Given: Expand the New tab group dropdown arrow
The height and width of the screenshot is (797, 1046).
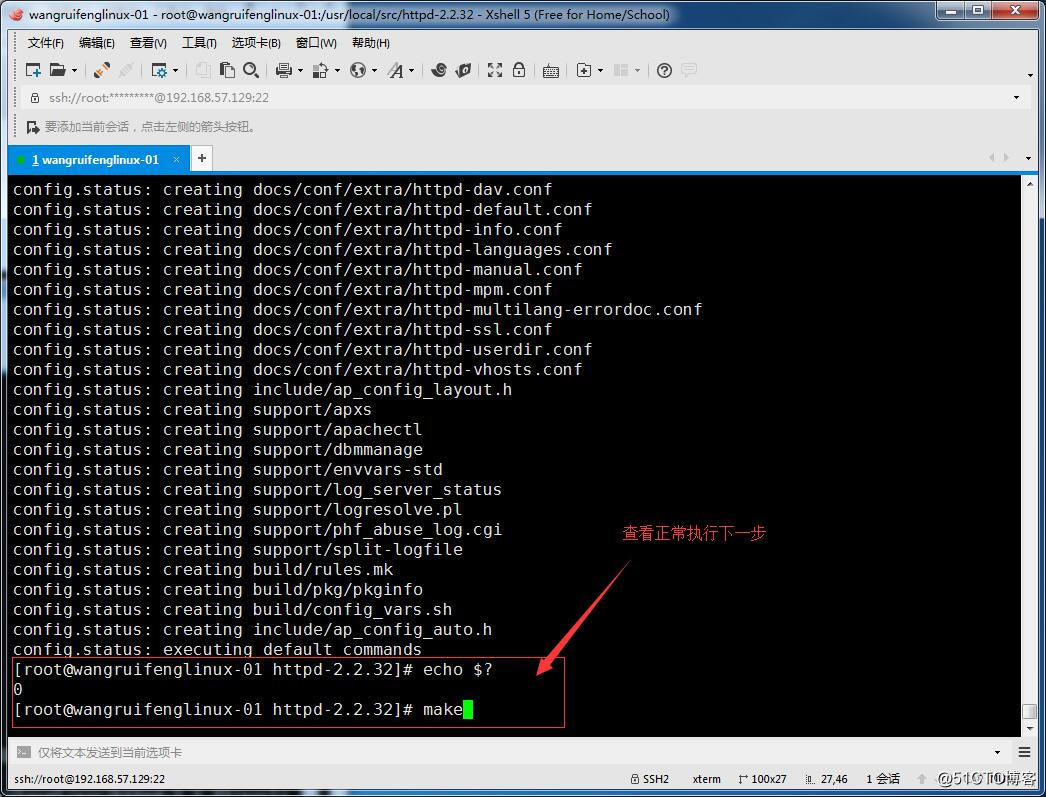Looking at the screenshot, I should coord(600,71).
